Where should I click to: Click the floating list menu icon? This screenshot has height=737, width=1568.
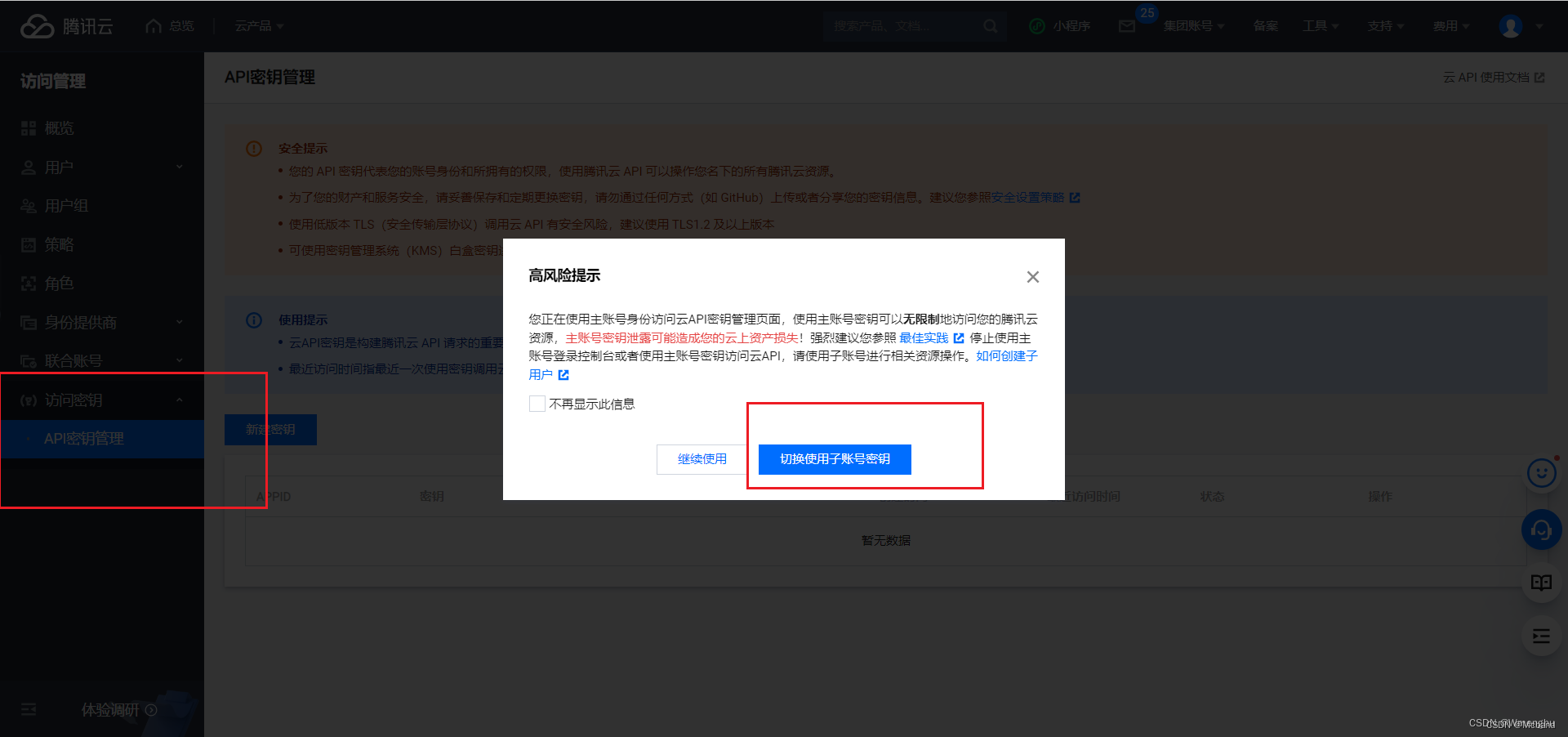click(1542, 636)
